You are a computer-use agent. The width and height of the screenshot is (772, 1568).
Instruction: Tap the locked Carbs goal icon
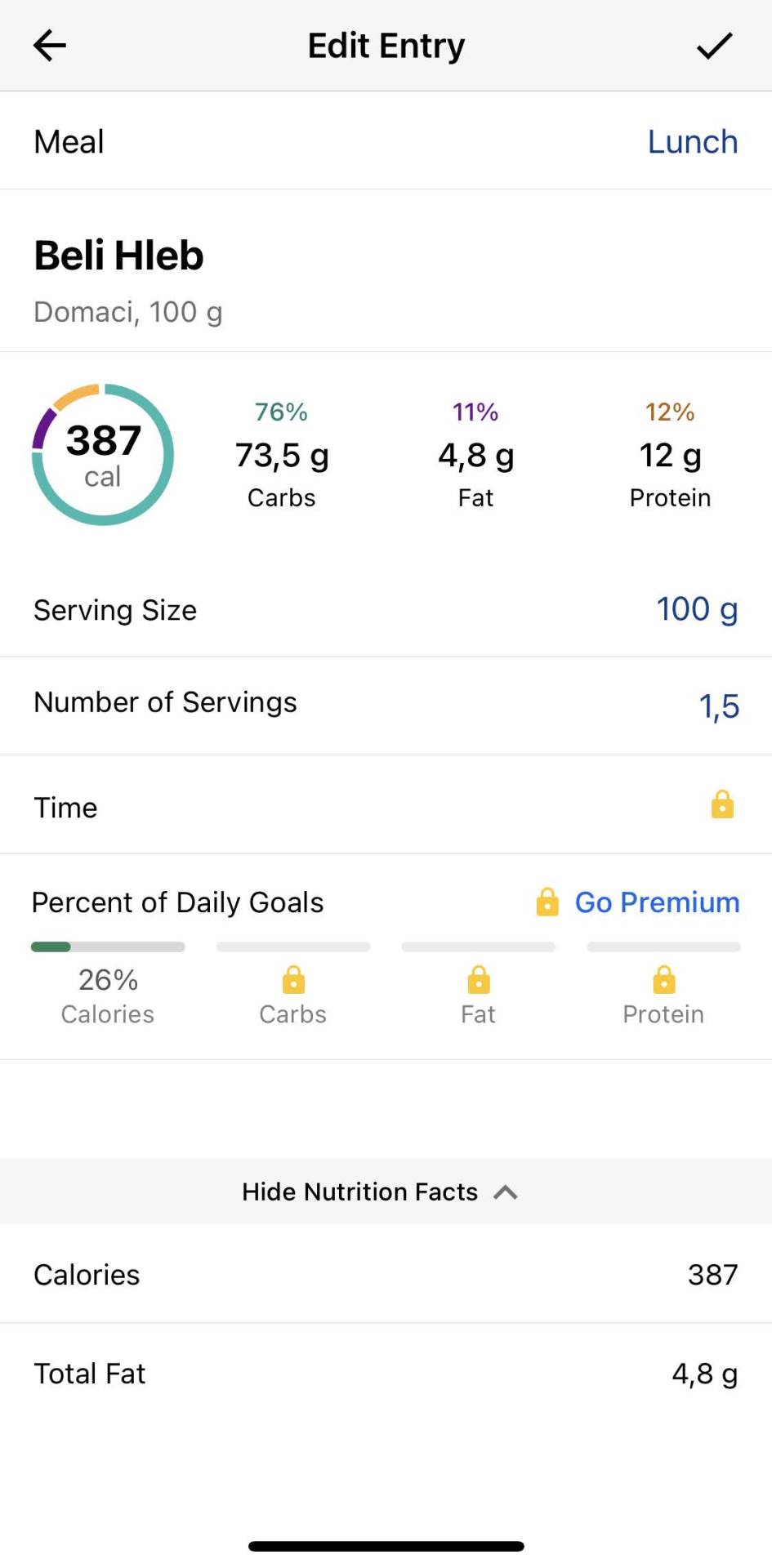point(293,980)
